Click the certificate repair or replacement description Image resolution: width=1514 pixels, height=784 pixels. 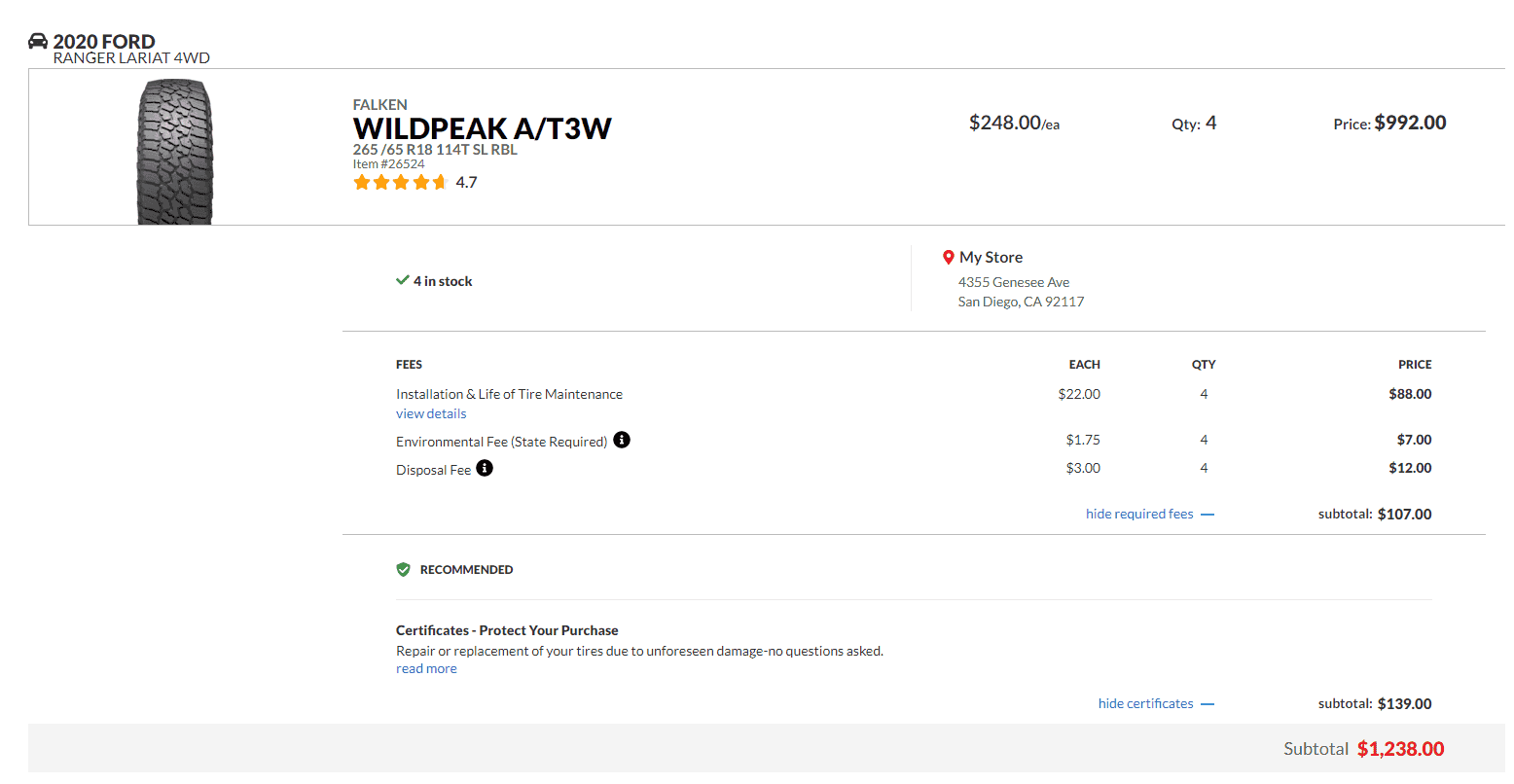click(639, 651)
